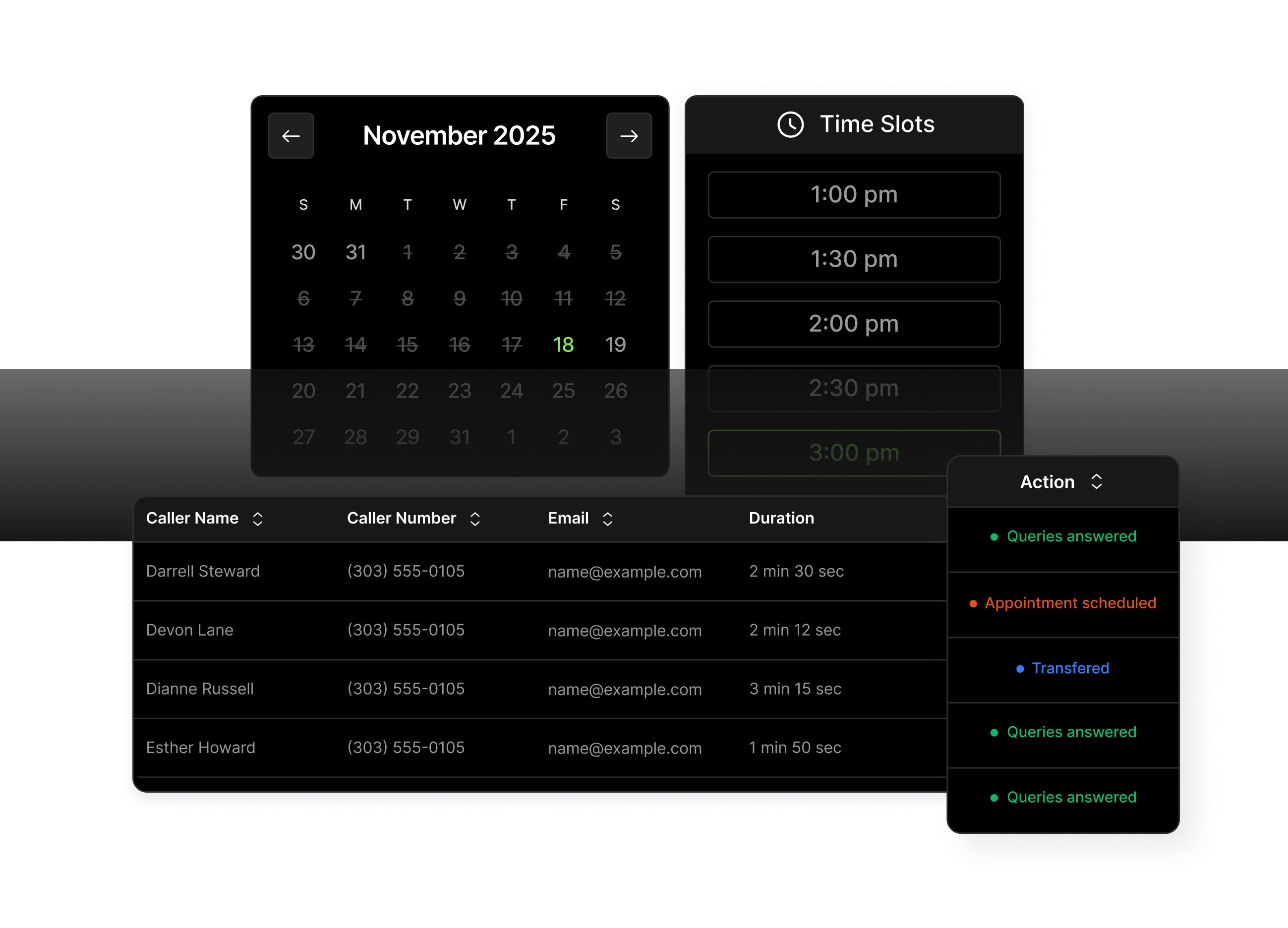Viewport: 1288px width, 928px height.
Task: Click the sort chevrons next to Email
Action: coord(607,518)
